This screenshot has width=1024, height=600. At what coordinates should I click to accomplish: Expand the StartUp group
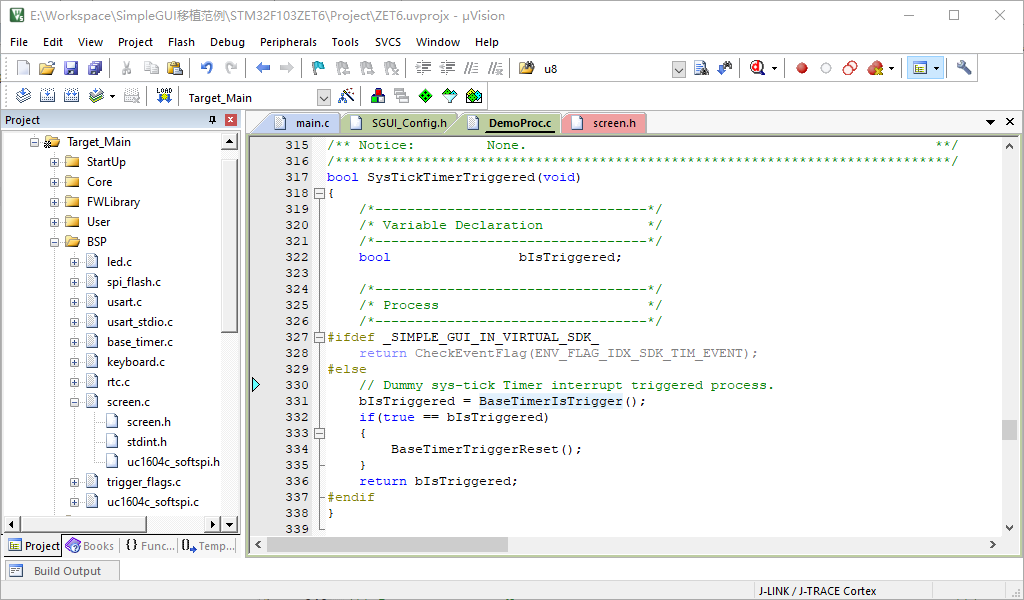pos(55,162)
